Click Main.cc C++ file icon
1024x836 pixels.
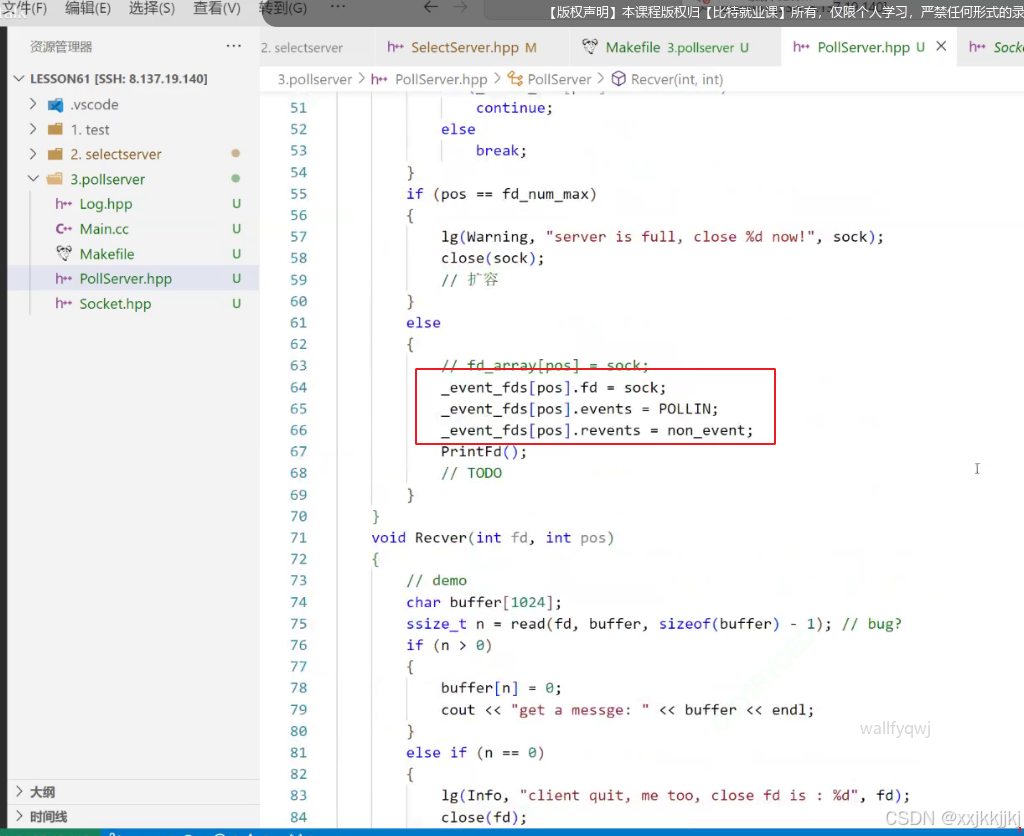(63, 229)
